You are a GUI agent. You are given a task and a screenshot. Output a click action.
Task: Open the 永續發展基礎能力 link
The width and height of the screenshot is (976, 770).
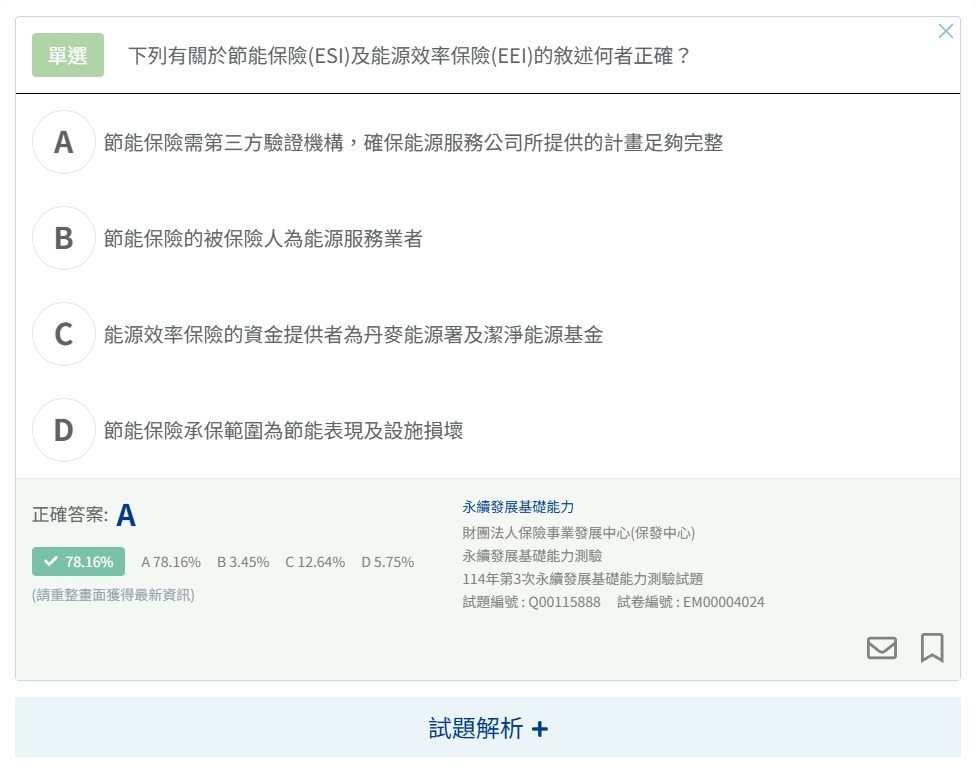coord(518,507)
